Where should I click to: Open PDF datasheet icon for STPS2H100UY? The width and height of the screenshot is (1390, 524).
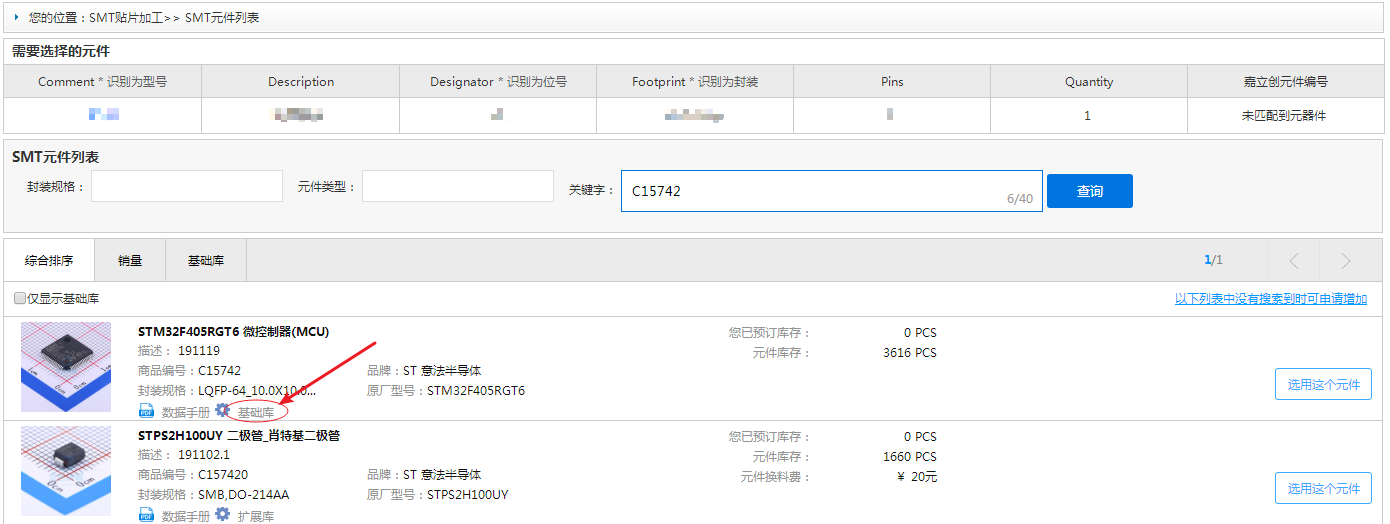click(x=146, y=516)
